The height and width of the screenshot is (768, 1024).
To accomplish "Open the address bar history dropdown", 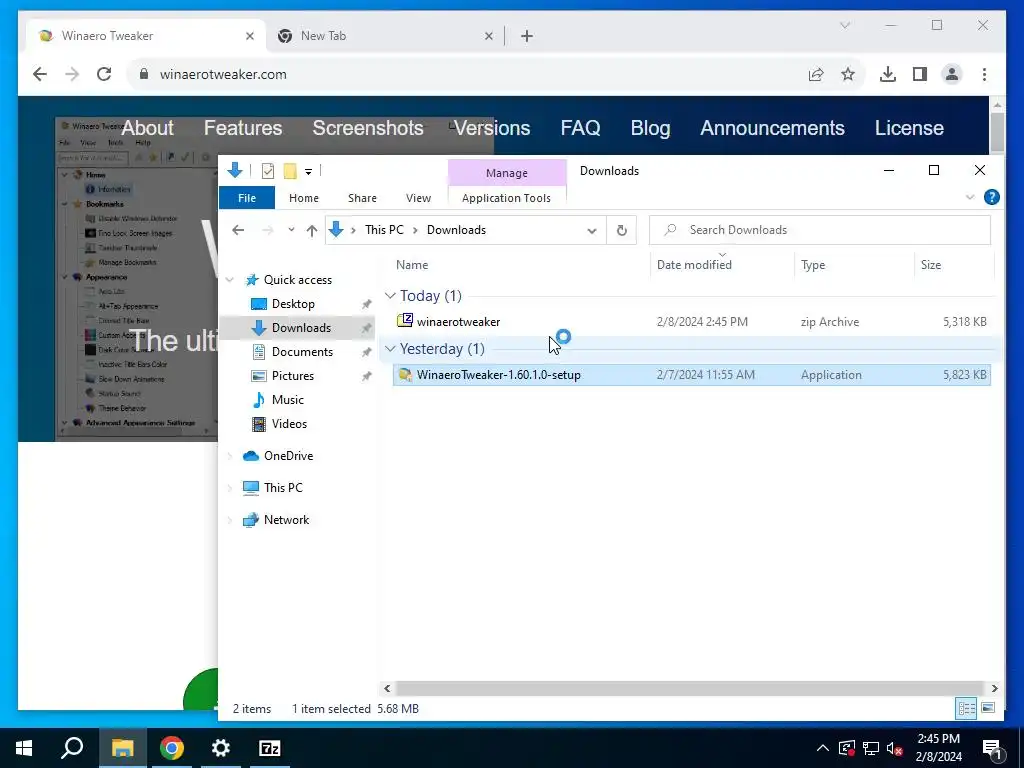I will [592, 231].
